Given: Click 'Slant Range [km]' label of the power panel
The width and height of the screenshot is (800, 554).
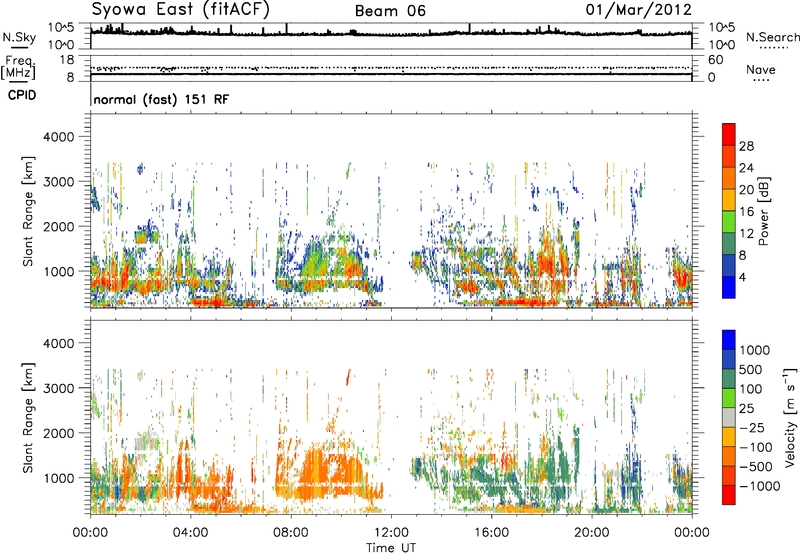Looking at the screenshot, I should [28, 211].
